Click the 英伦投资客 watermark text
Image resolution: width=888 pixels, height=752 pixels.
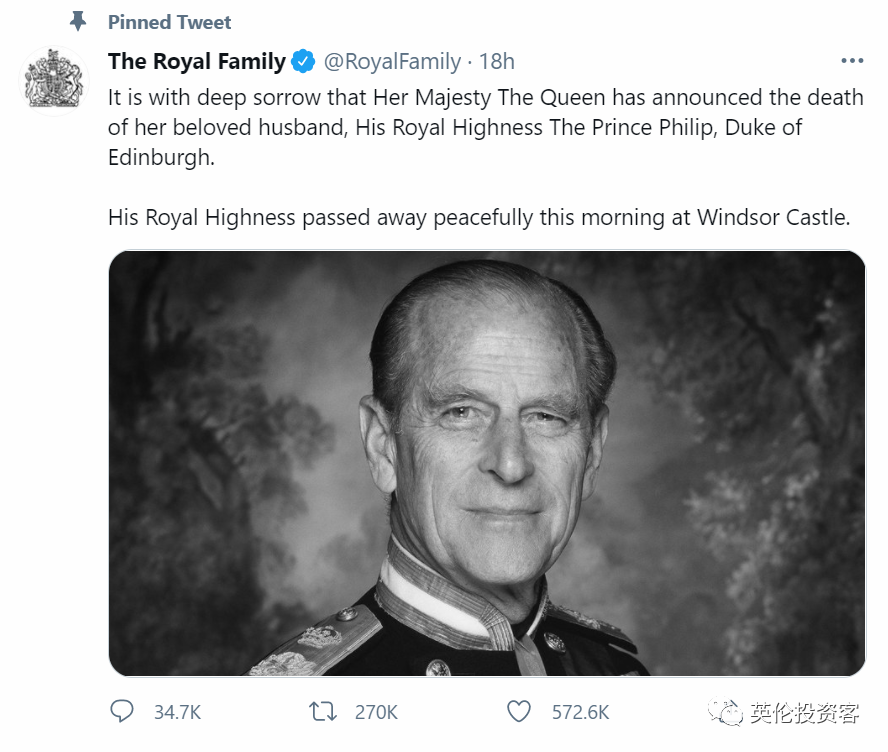(x=806, y=713)
